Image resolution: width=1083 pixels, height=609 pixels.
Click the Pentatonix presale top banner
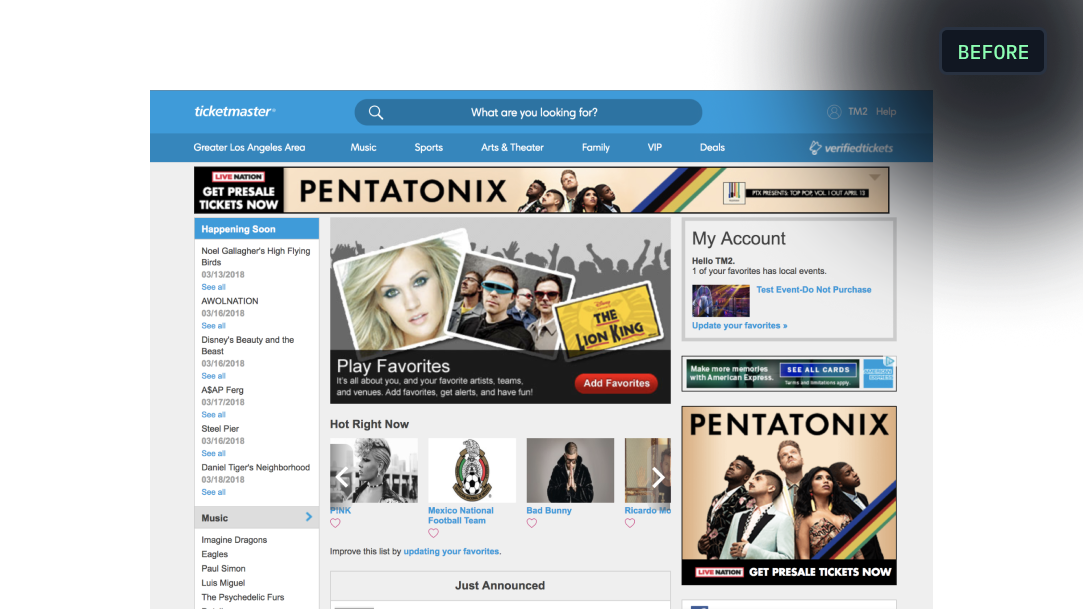[x=542, y=191]
